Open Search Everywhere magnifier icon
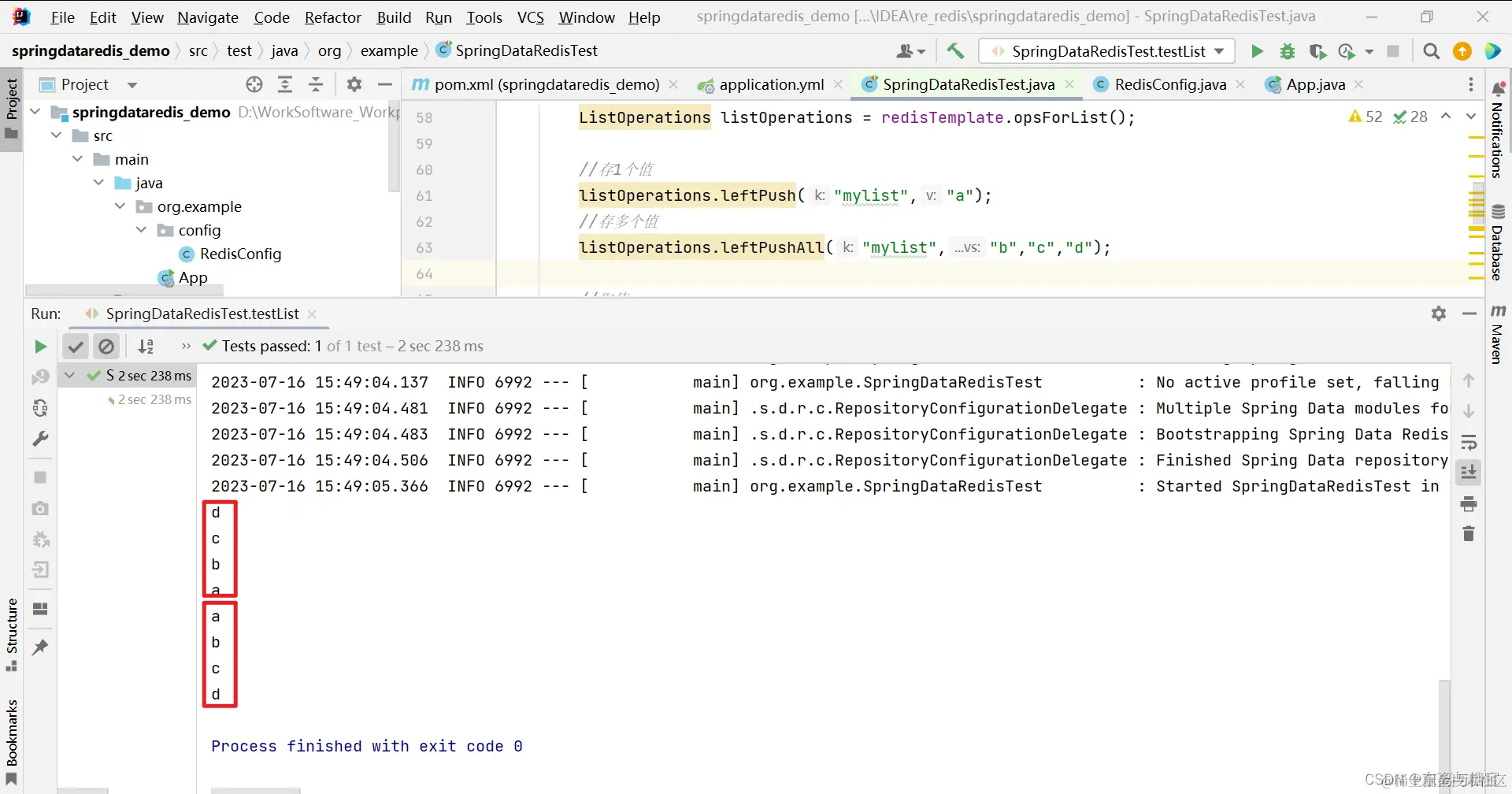This screenshot has width=1512, height=794. pos(1432,51)
